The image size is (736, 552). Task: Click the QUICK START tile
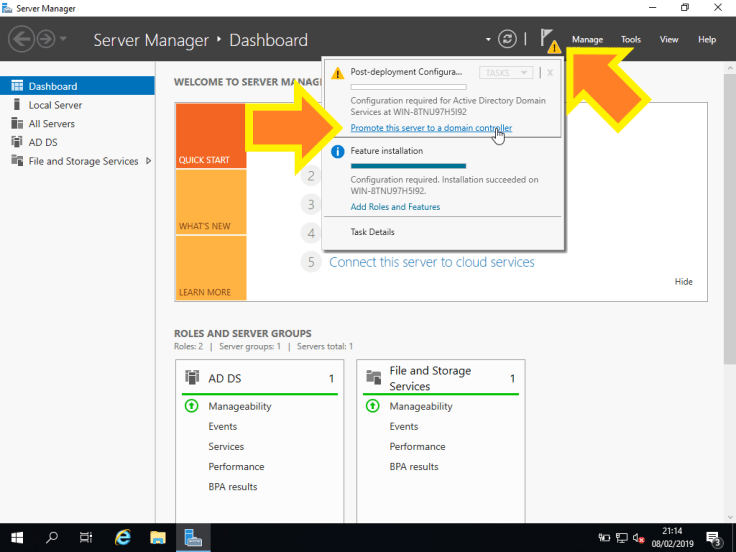[x=210, y=136]
